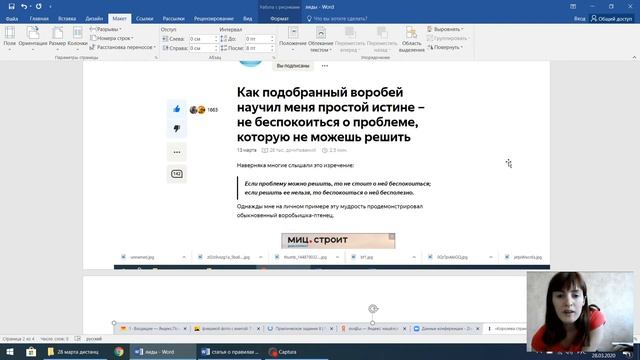This screenshot has height=360, width=640.
Task: Open the Формат picture tools tab
Action: pyautogui.click(x=280, y=18)
